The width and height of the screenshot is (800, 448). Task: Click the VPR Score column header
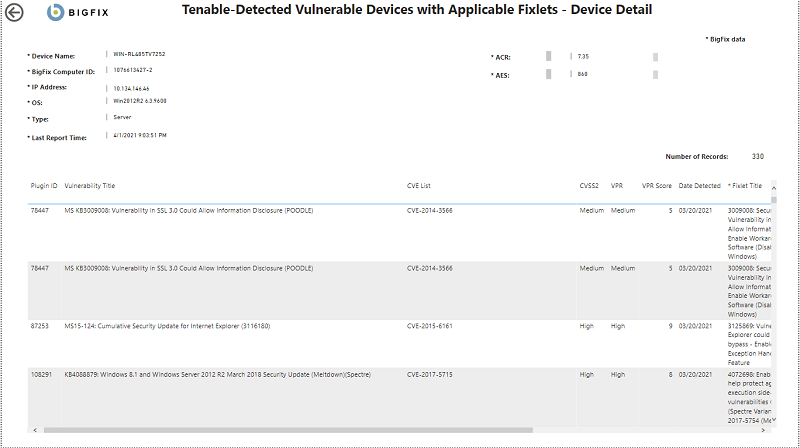pyautogui.click(x=656, y=186)
